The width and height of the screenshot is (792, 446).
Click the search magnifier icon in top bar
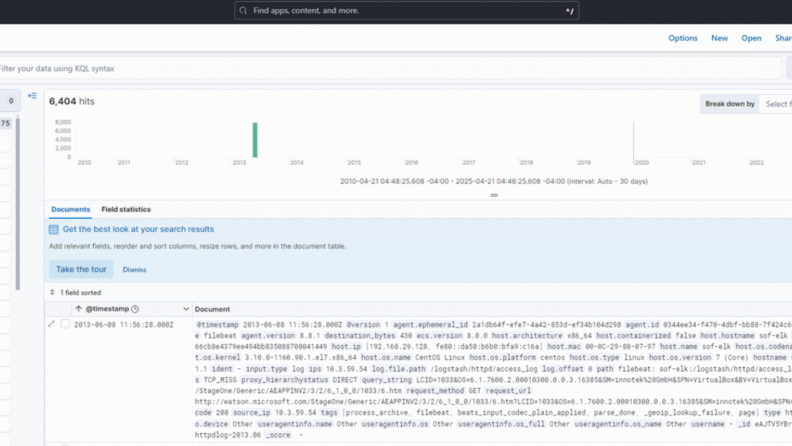243,11
